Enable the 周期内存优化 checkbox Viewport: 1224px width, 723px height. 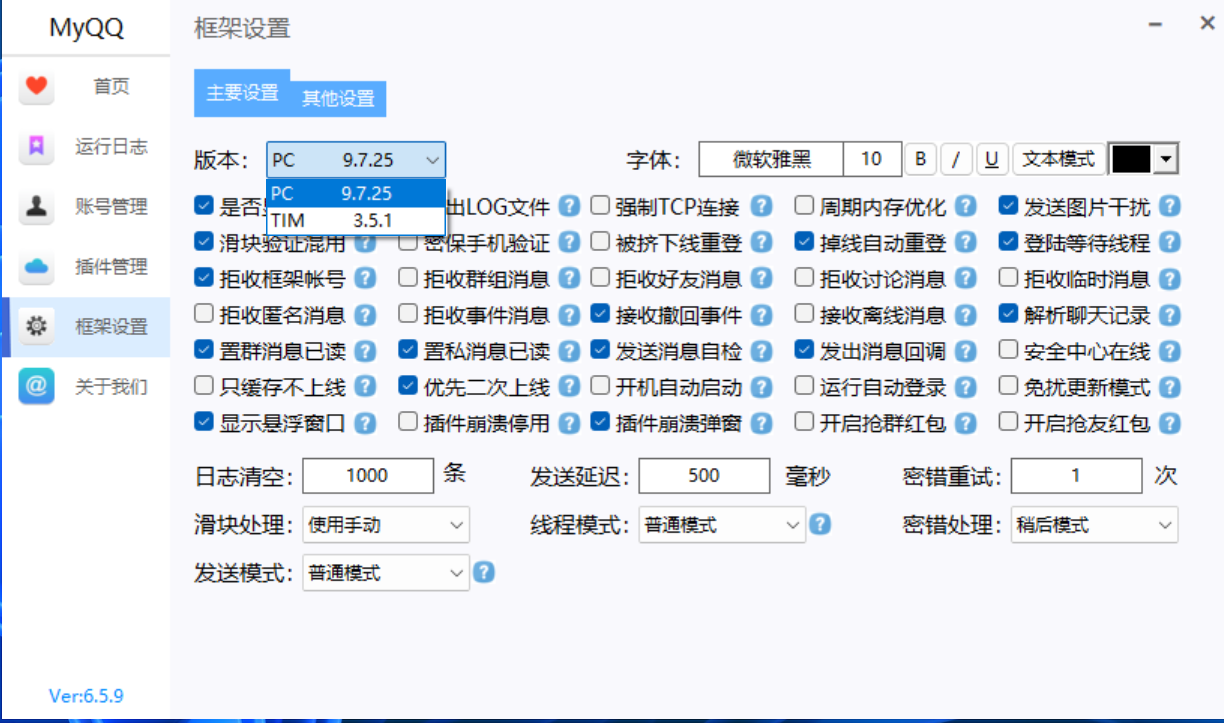click(805, 206)
